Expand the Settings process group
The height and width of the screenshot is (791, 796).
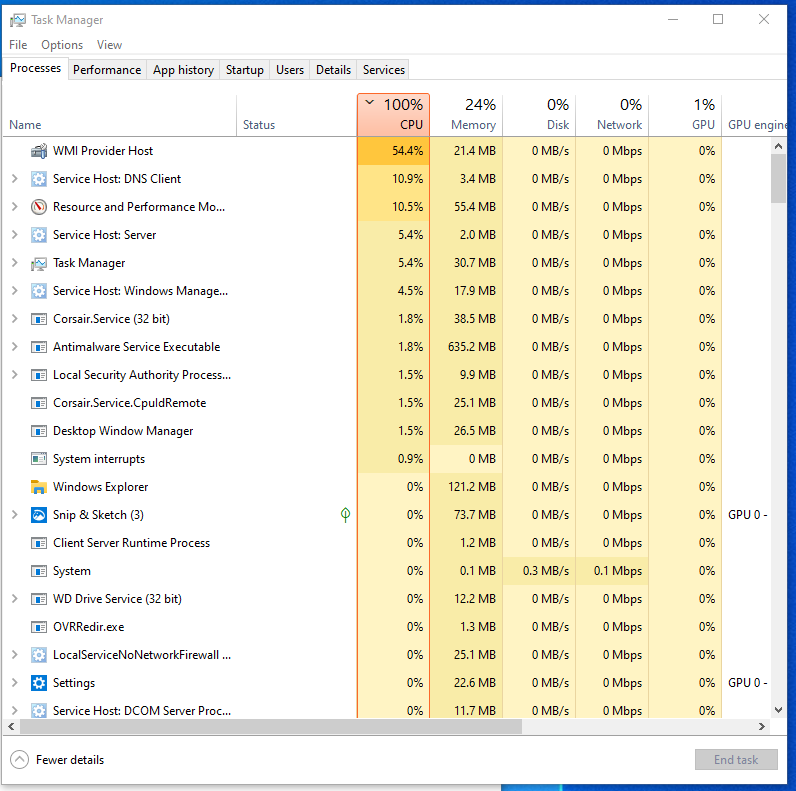15,683
